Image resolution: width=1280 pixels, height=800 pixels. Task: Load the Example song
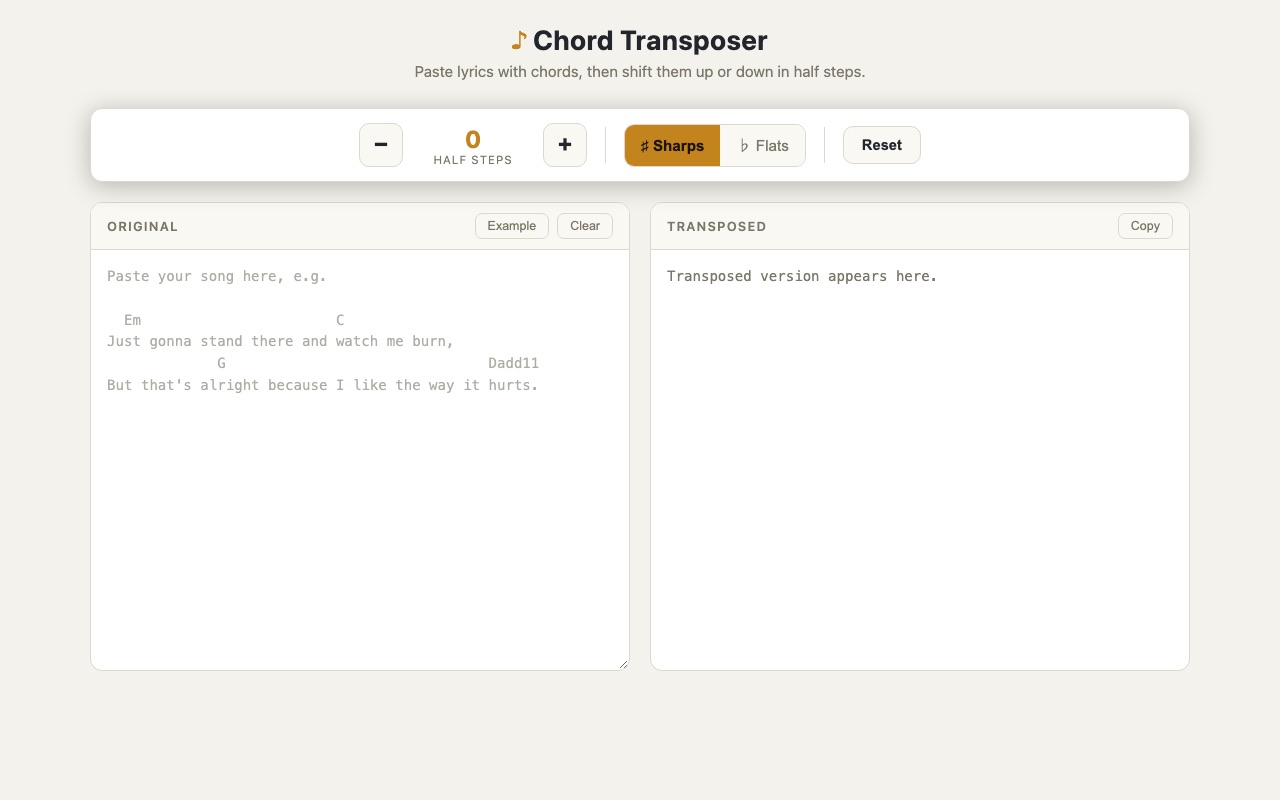512,226
